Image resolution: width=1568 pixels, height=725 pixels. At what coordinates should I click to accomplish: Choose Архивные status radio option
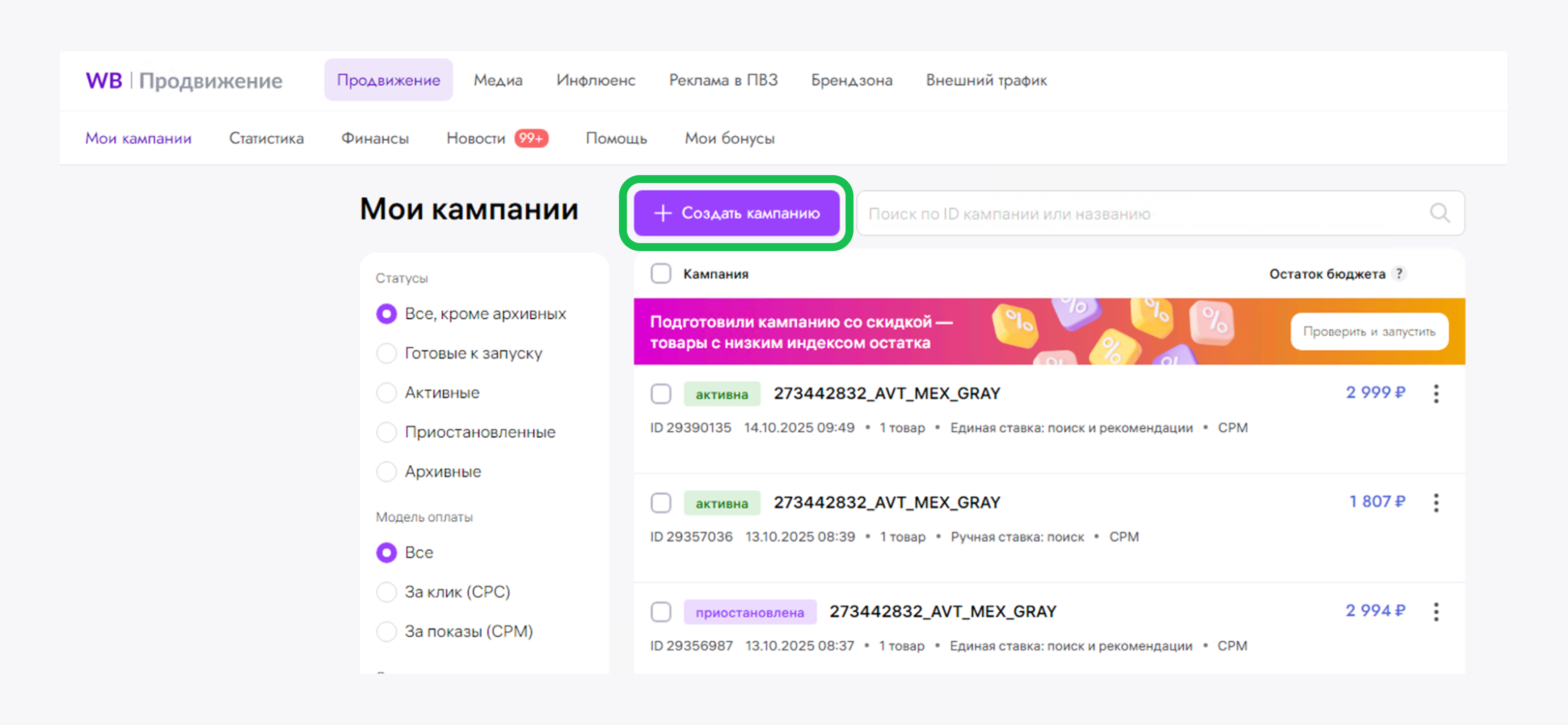pos(387,471)
